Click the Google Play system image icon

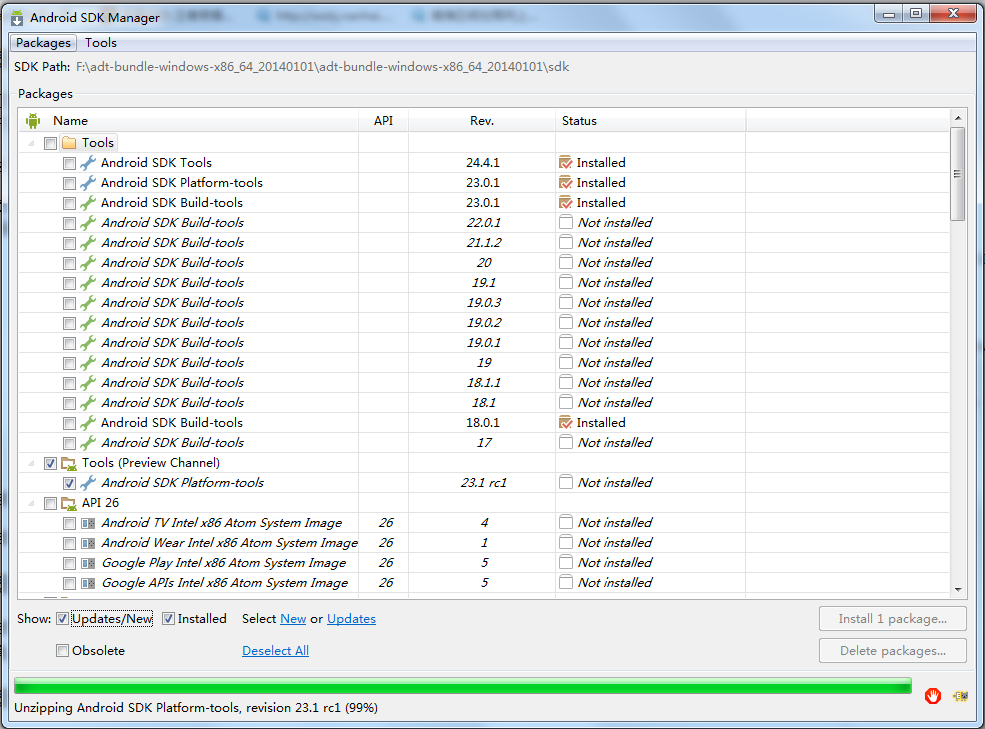89,563
